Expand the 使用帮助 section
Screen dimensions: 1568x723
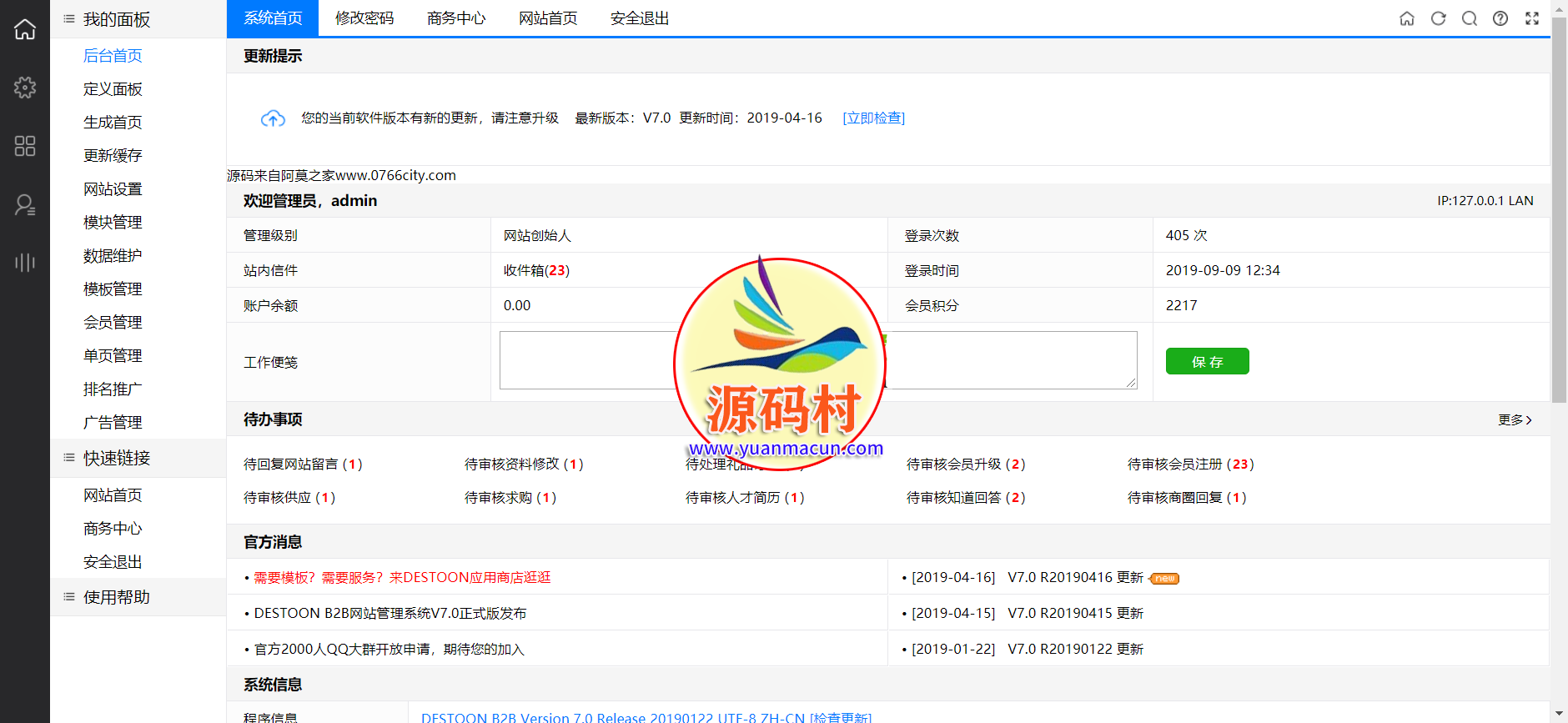coord(117,597)
